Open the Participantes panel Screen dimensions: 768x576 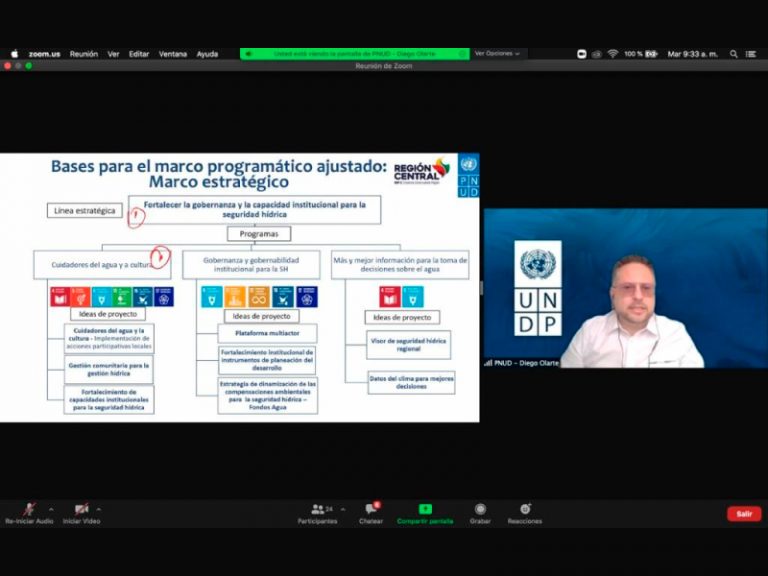pyautogui.click(x=318, y=509)
